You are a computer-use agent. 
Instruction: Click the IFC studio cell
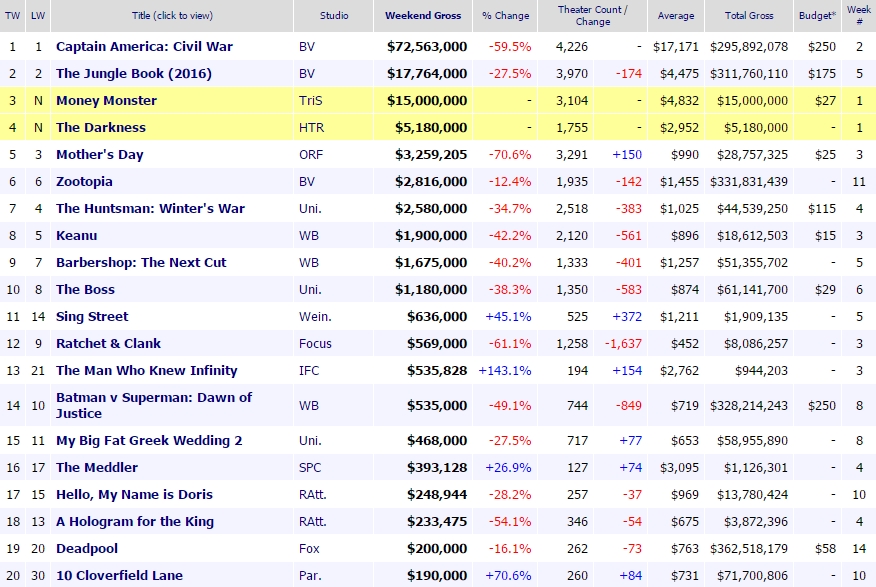click(309, 370)
